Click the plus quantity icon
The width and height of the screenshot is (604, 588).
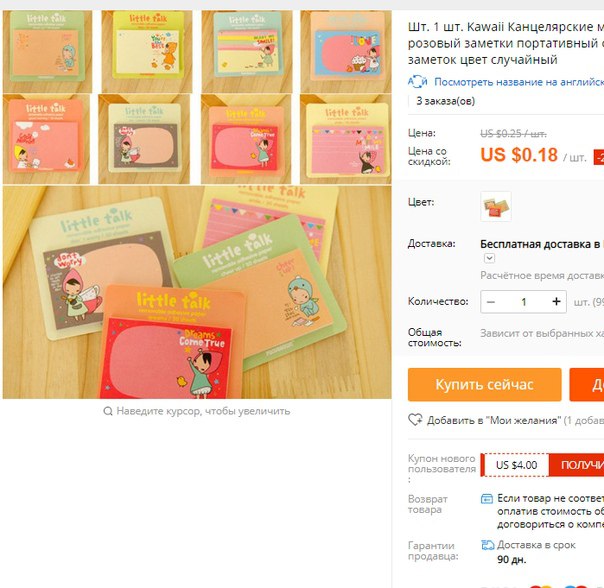click(556, 302)
